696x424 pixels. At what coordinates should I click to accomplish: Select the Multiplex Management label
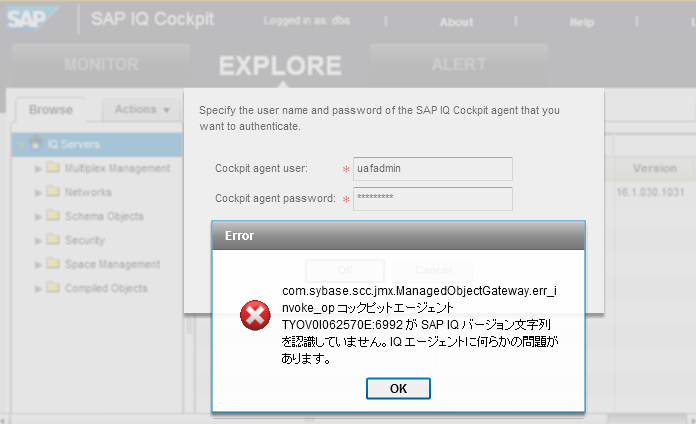click(117, 168)
